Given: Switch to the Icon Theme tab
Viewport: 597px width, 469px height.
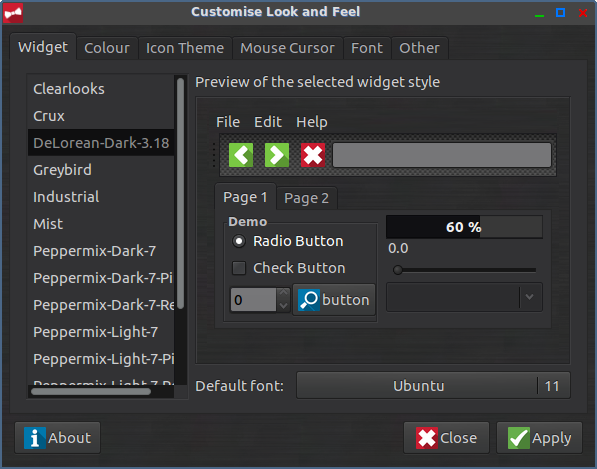Looking at the screenshot, I should 185,48.
